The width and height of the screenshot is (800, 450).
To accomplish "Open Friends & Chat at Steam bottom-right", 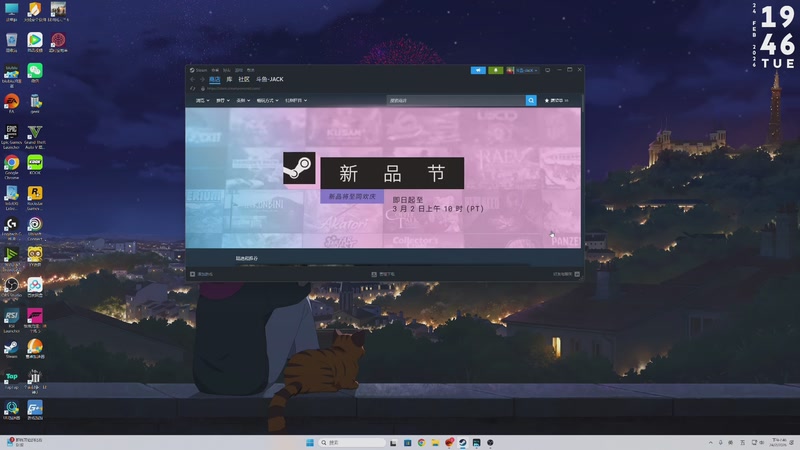I will 566,274.
